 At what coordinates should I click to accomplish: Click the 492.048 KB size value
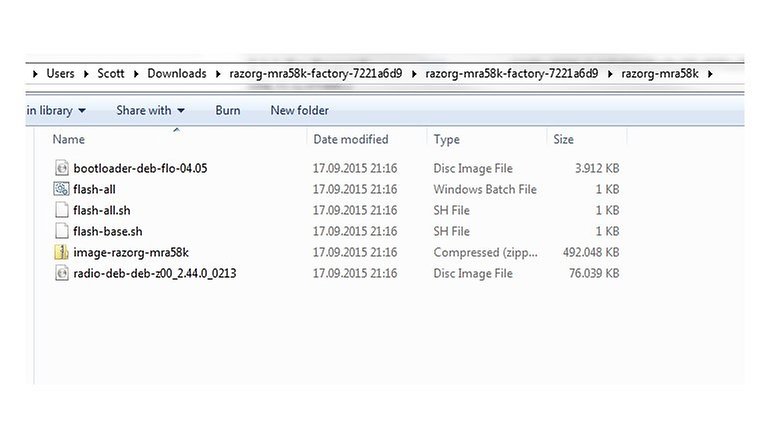(591, 252)
